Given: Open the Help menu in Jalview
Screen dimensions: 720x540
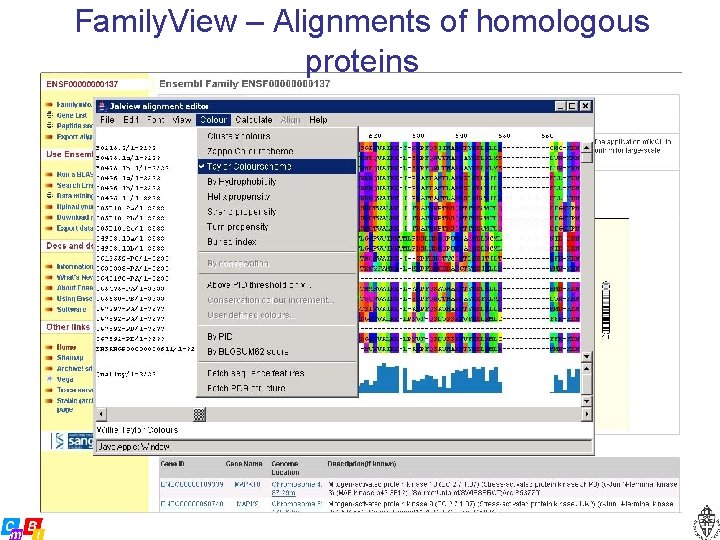Looking at the screenshot, I should pos(318,120).
